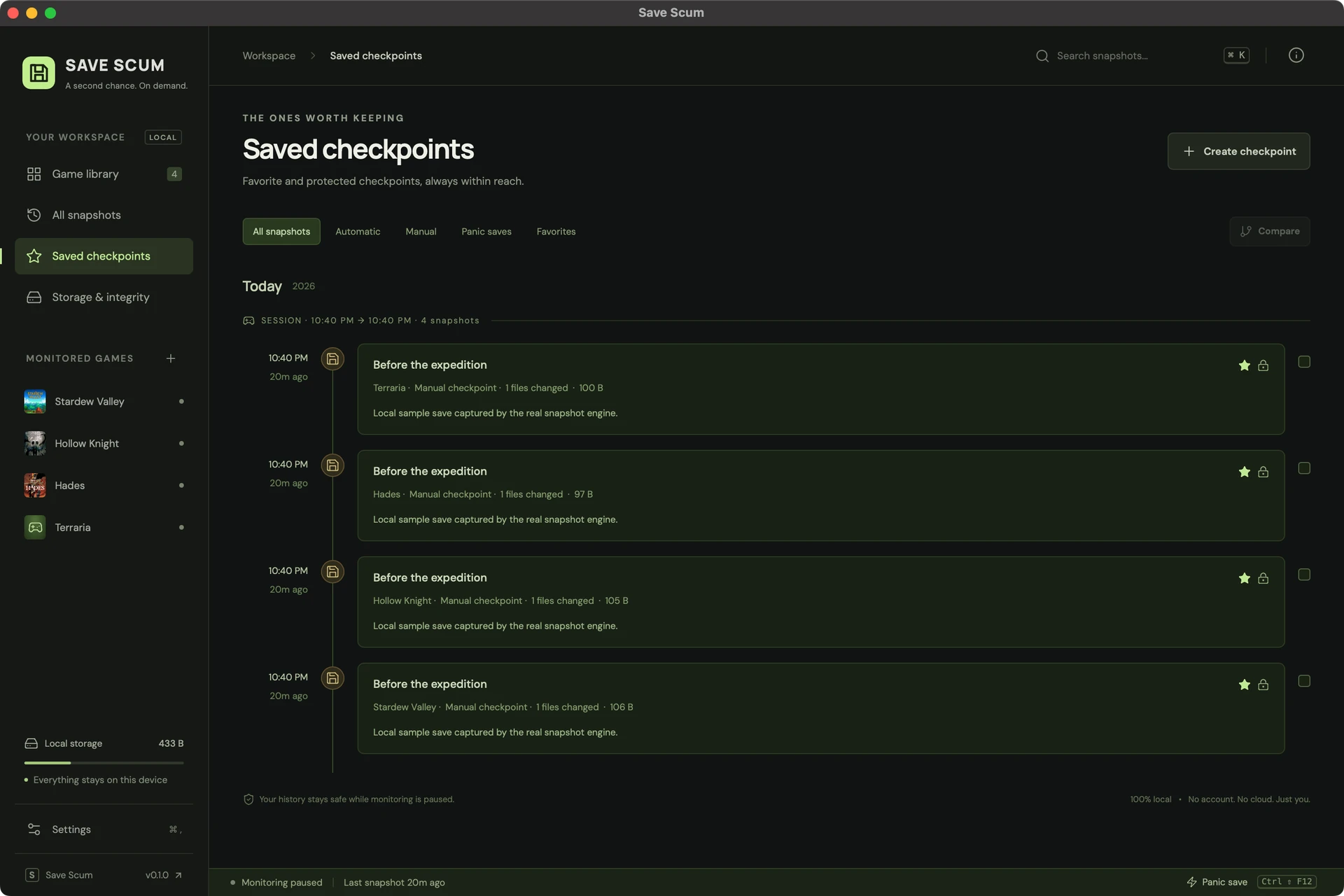1344x896 pixels.
Task: Click the Compare button
Action: [1269, 232]
